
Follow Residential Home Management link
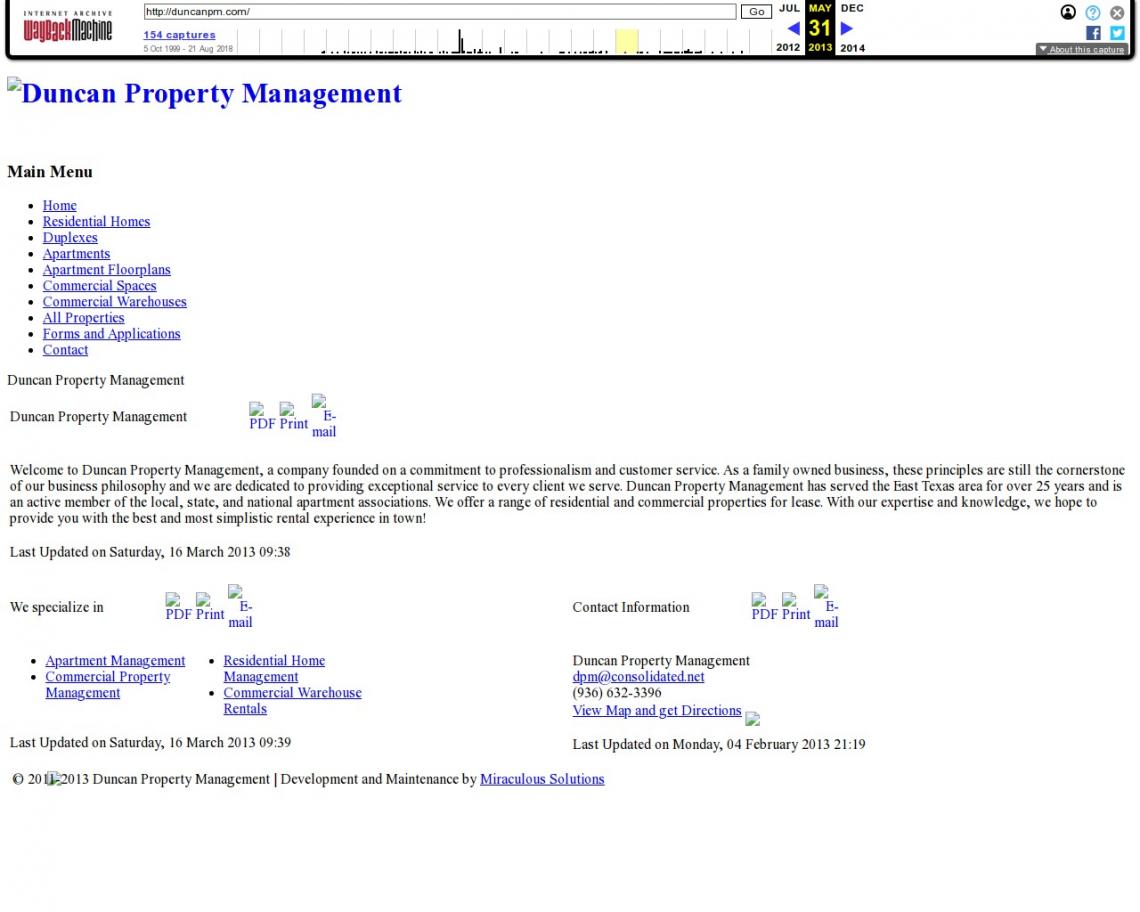coord(274,669)
